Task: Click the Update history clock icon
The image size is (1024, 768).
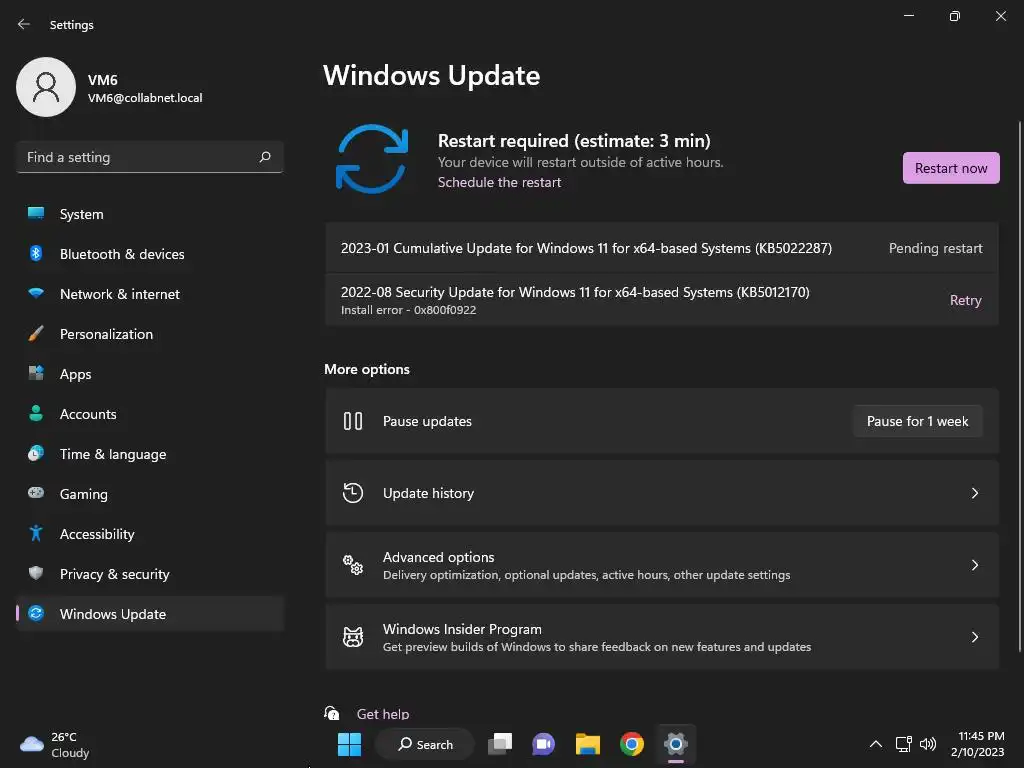Action: 353,493
